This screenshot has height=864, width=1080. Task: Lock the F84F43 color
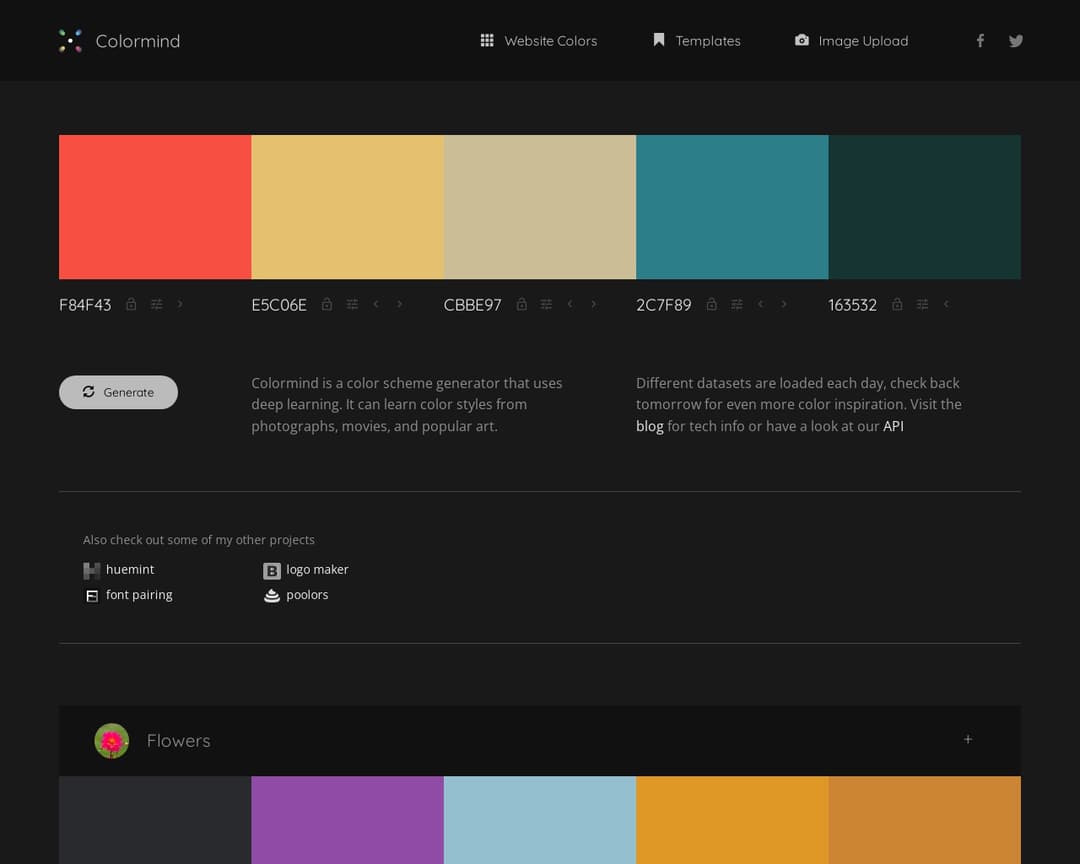(x=131, y=304)
